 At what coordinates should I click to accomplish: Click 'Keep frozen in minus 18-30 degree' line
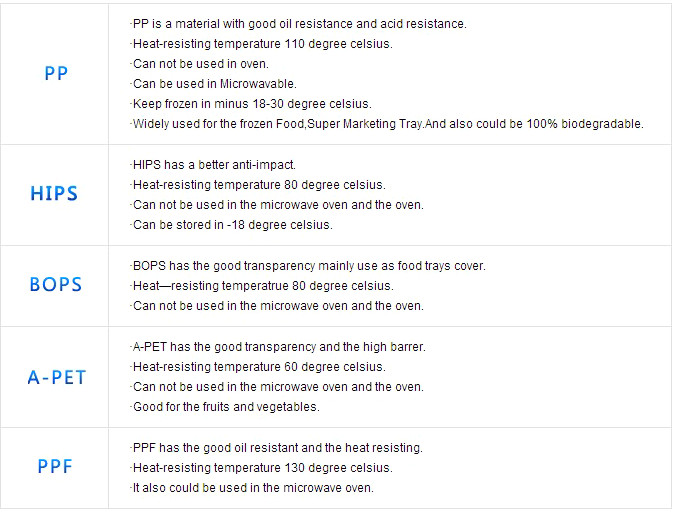[251, 104]
